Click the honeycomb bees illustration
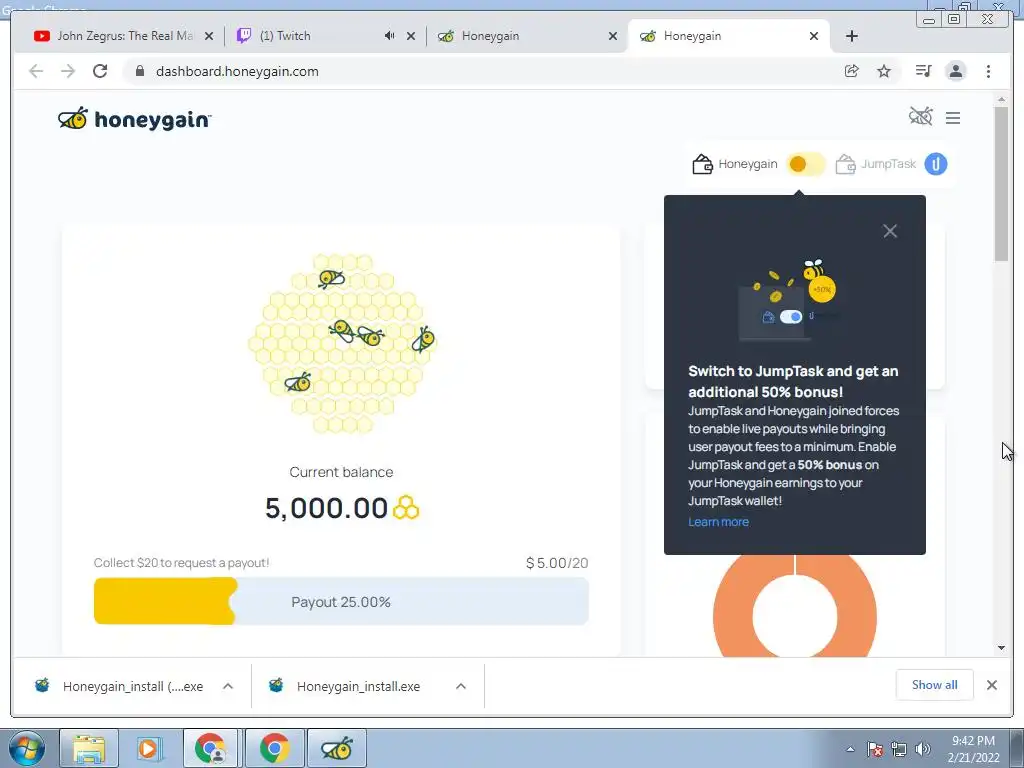This screenshot has width=1024, height=768. [x=342, y=343]
